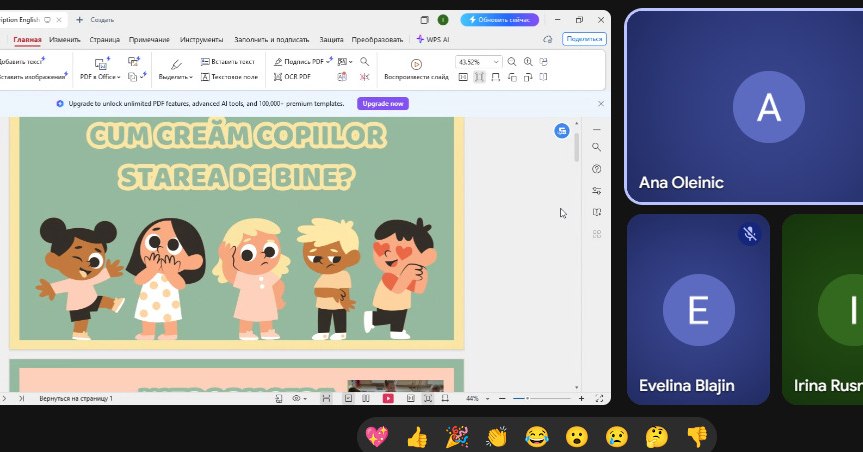Adjust the zoom slider in status bar
This screenshot has height=452, width=863.
point(526,398)
